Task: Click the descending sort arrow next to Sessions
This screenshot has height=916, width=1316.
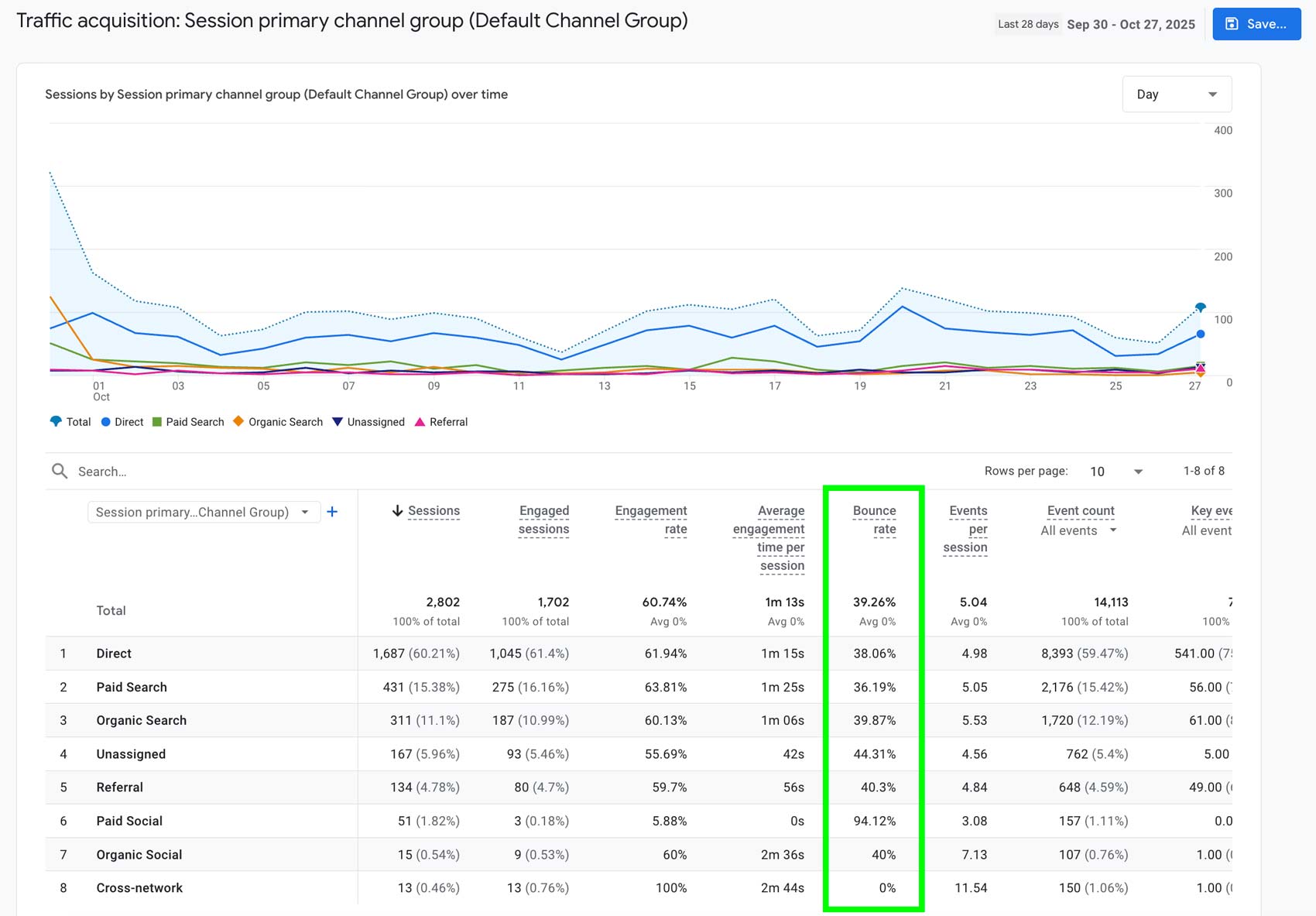Action: 396,511
